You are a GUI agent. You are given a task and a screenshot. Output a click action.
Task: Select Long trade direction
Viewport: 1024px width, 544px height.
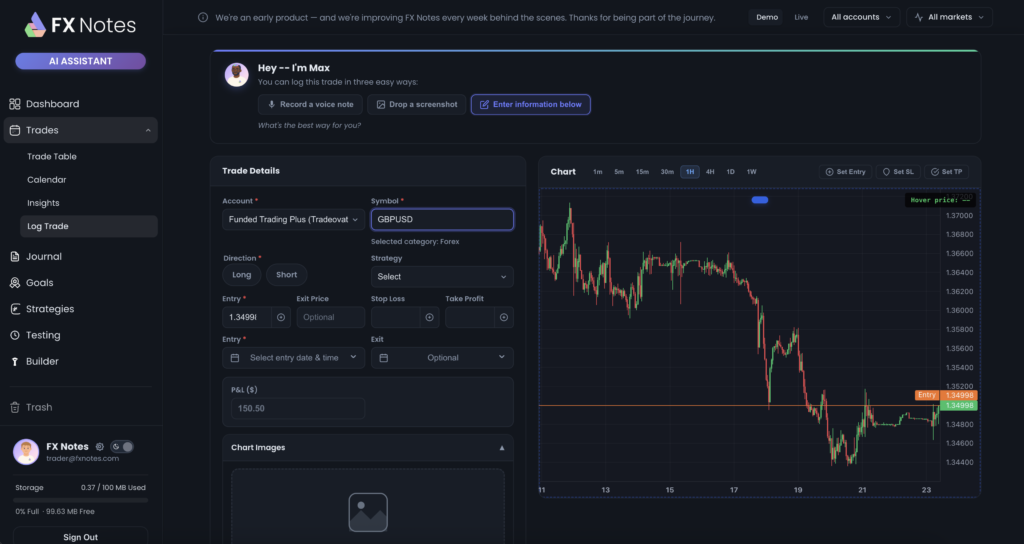[242, 275]
